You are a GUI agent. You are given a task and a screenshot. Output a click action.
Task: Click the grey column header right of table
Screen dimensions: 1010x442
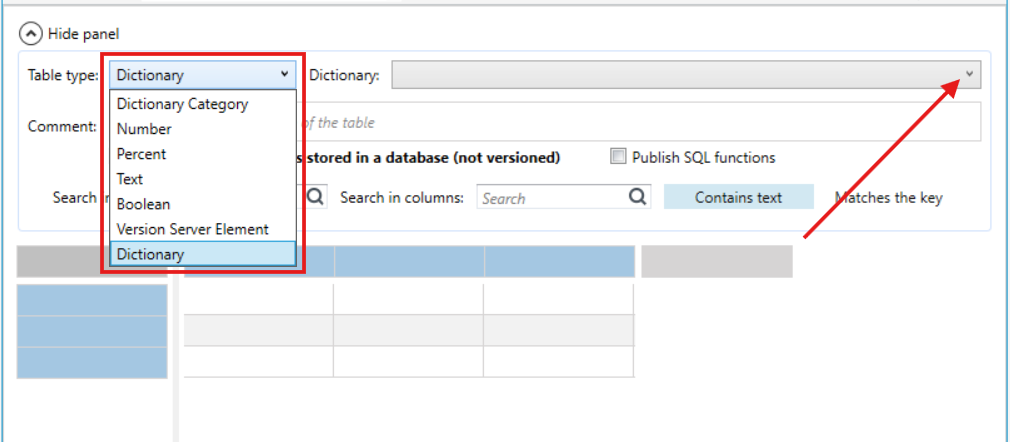[717, 262]
